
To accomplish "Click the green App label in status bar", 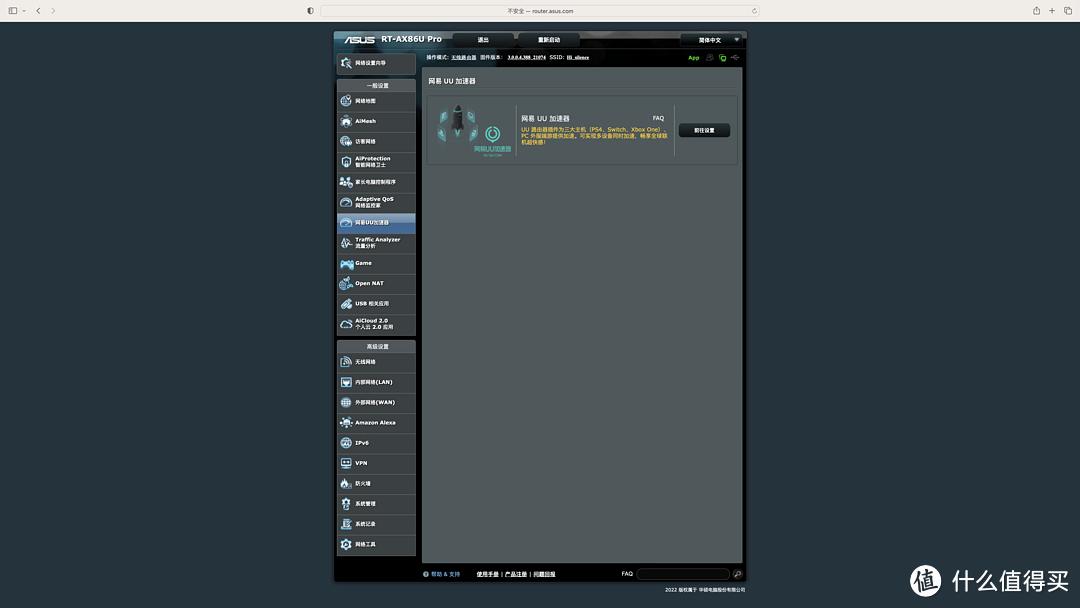I will point(694,58).
